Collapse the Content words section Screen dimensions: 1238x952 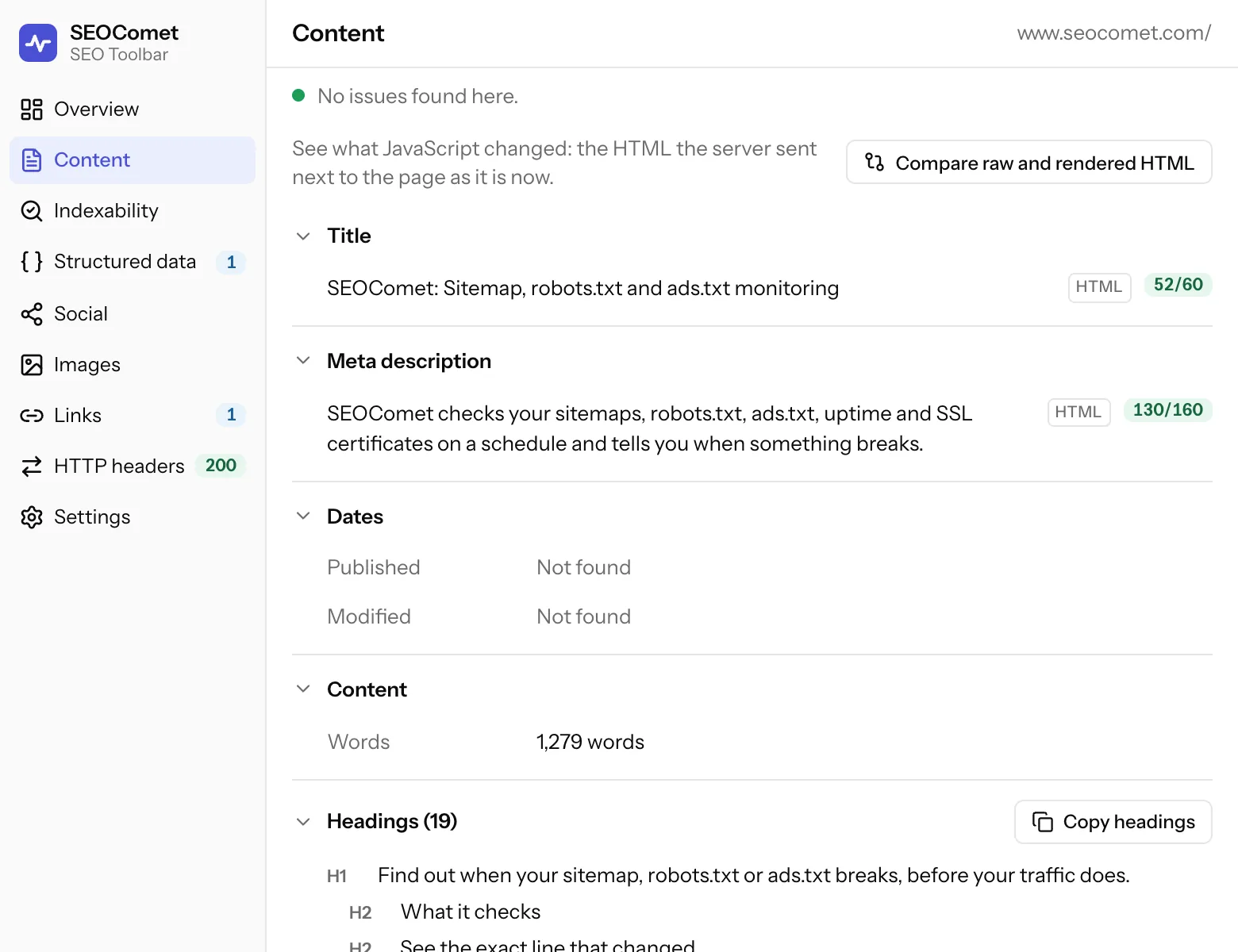tap(303, 689)
